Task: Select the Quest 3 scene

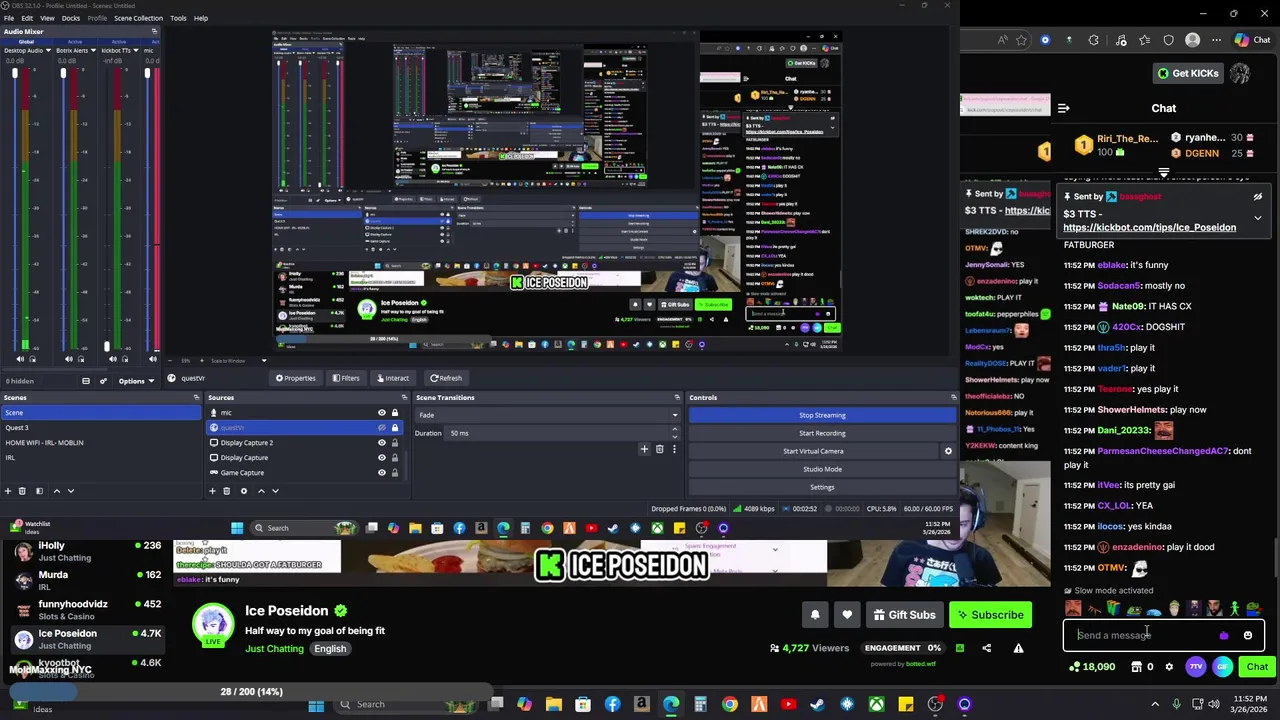Action: point(100,428)
